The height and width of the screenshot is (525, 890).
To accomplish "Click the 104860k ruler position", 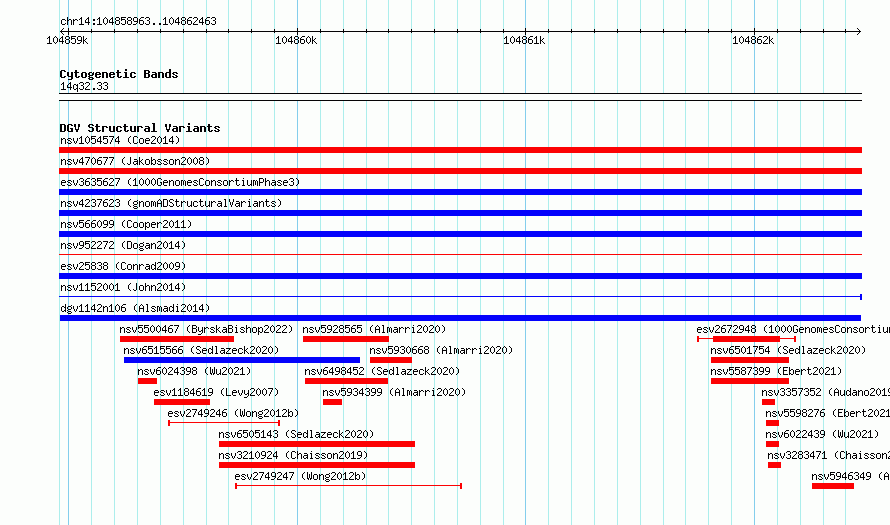I will 296,40.
